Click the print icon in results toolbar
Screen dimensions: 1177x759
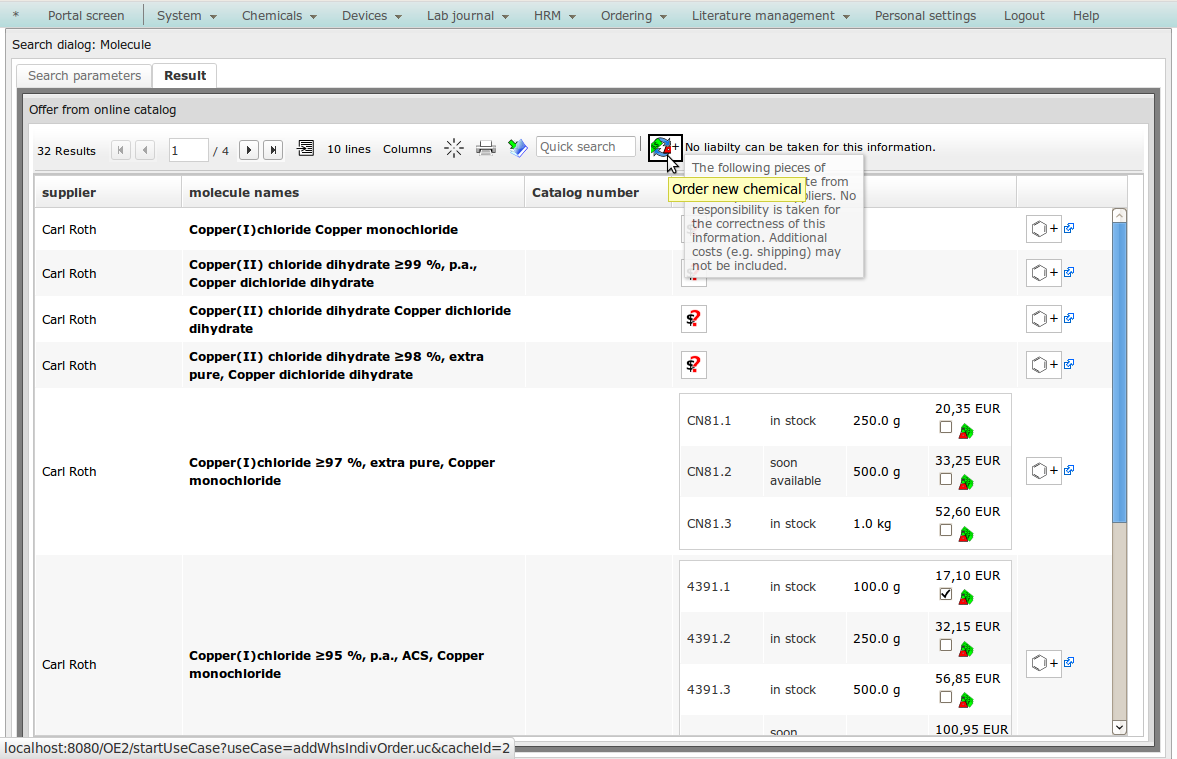click(486, 149)
